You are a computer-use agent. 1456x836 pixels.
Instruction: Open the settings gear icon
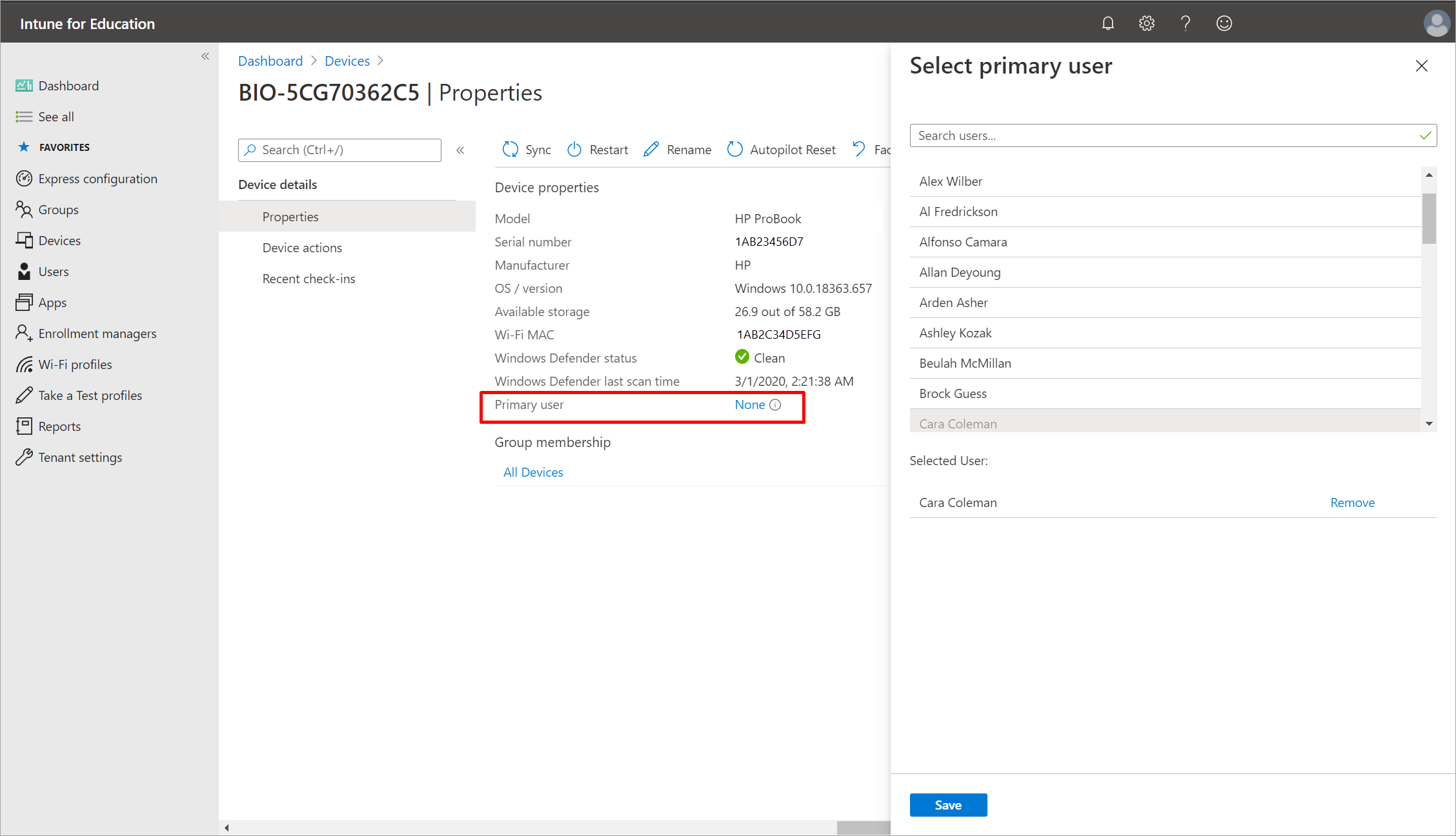tap(1146, 24)
